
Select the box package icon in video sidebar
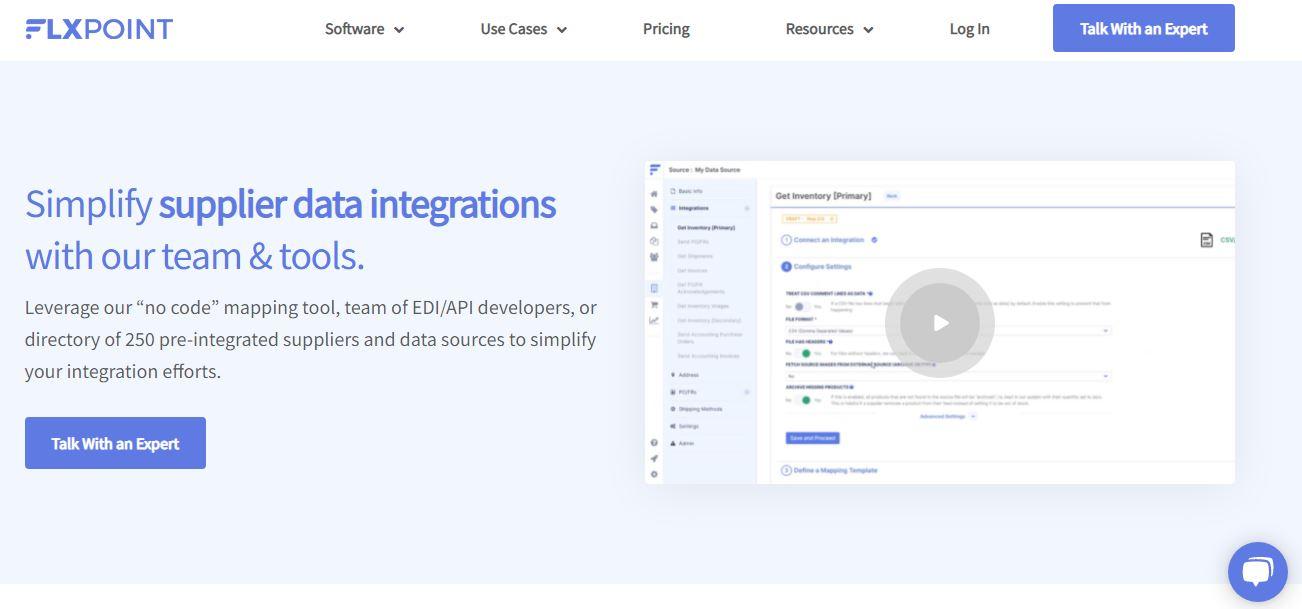tap(654, 241)
